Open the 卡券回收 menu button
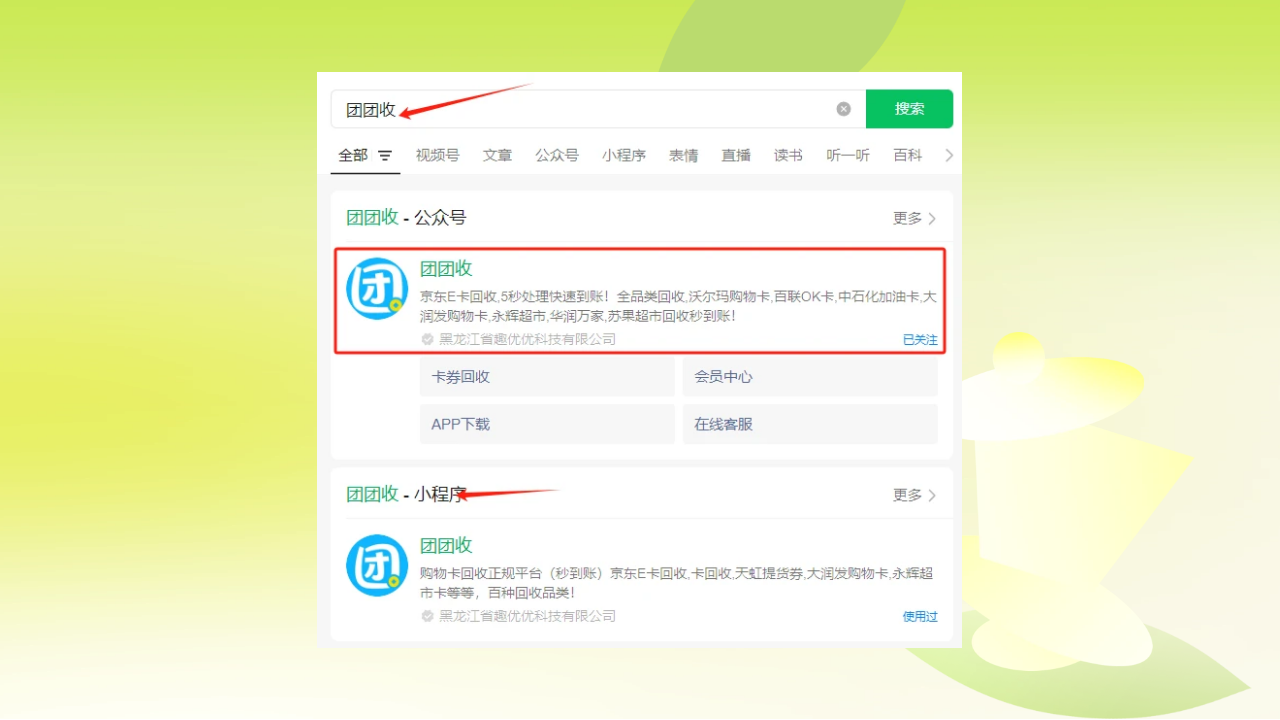This screenshot has width=1280, height=720. (547, 377)
